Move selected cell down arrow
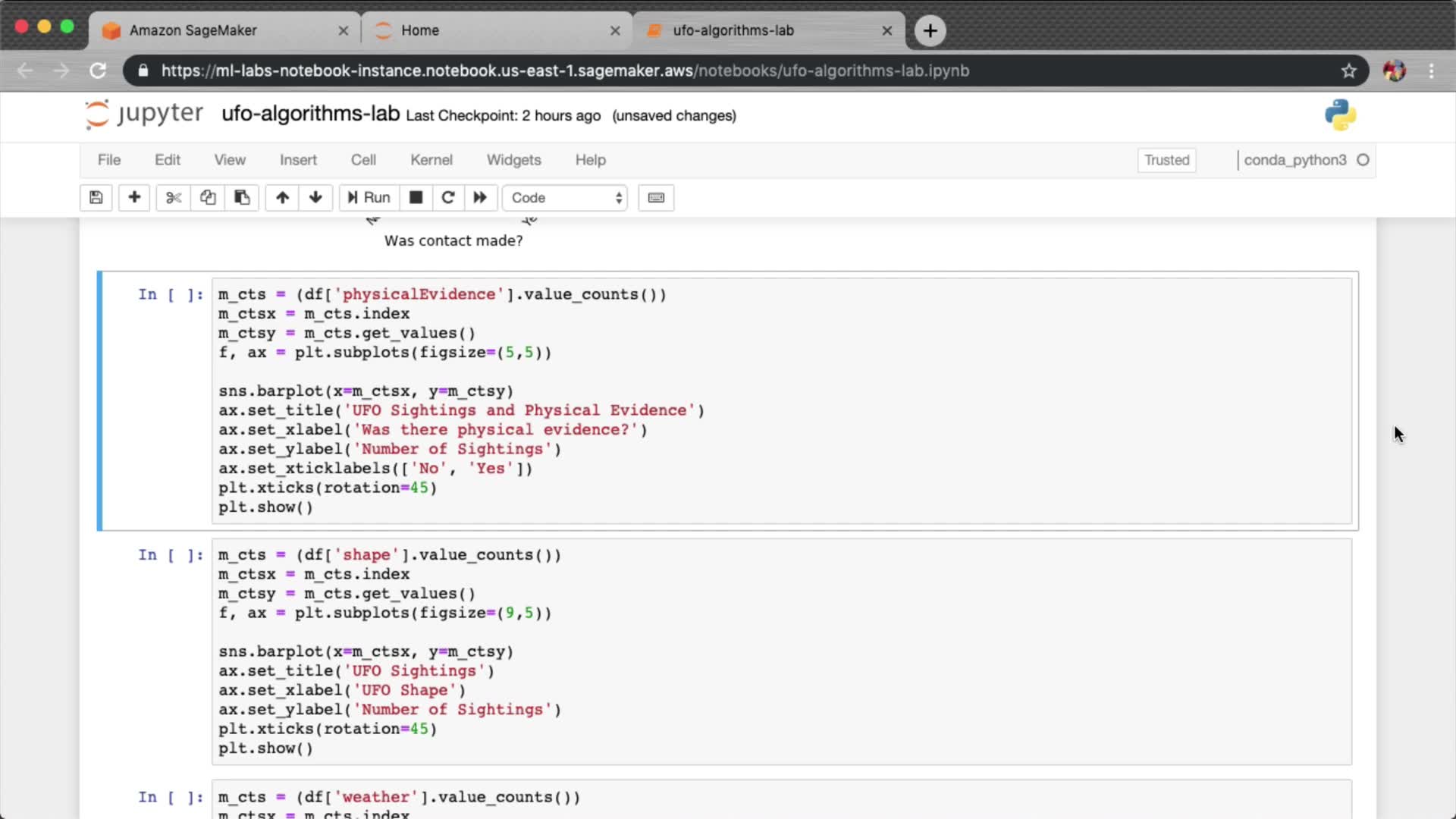The height and width of the screenshot is (819, 1456). 315,198
